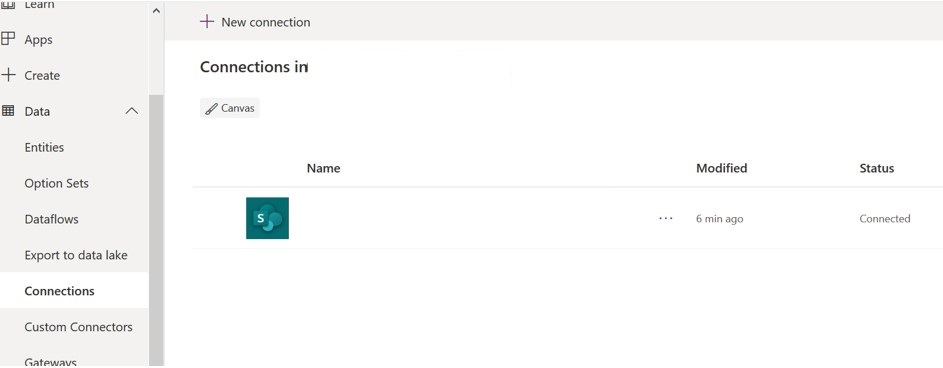
Task: Open Option Sets in sidebar
Action: click(x=57, y=183)
